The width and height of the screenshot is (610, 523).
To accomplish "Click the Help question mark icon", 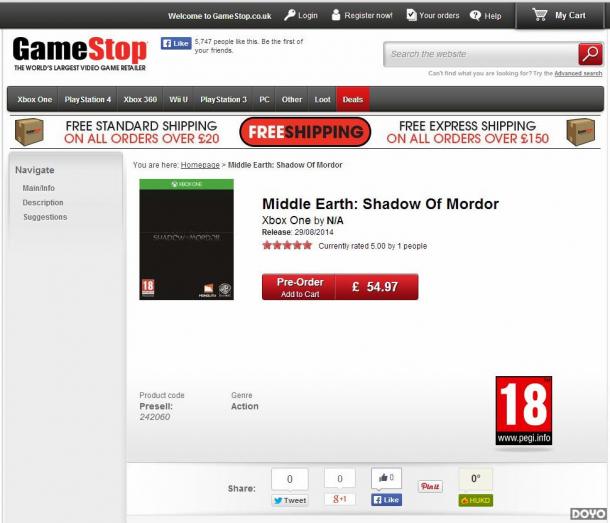I will tap(475, 15).
